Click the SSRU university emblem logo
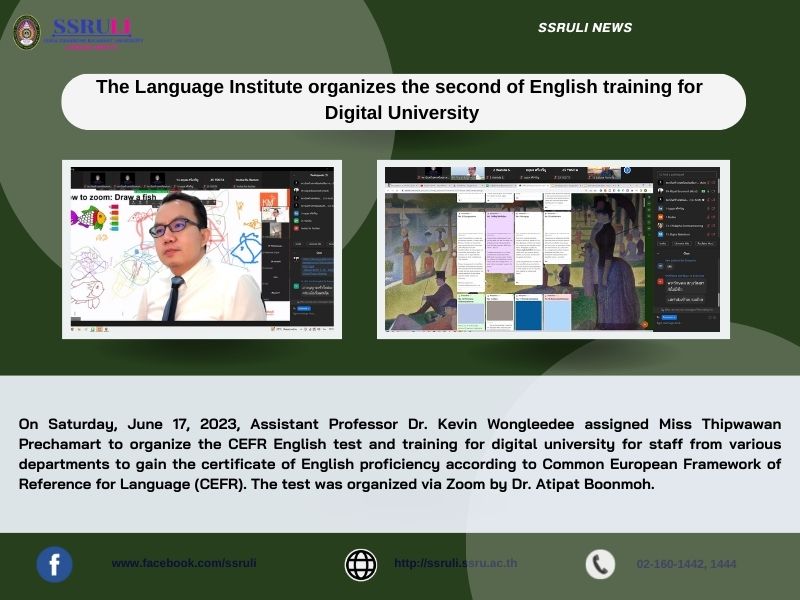Image resolution: width=800 pixels, height=600 pixels. pos(26,32)
